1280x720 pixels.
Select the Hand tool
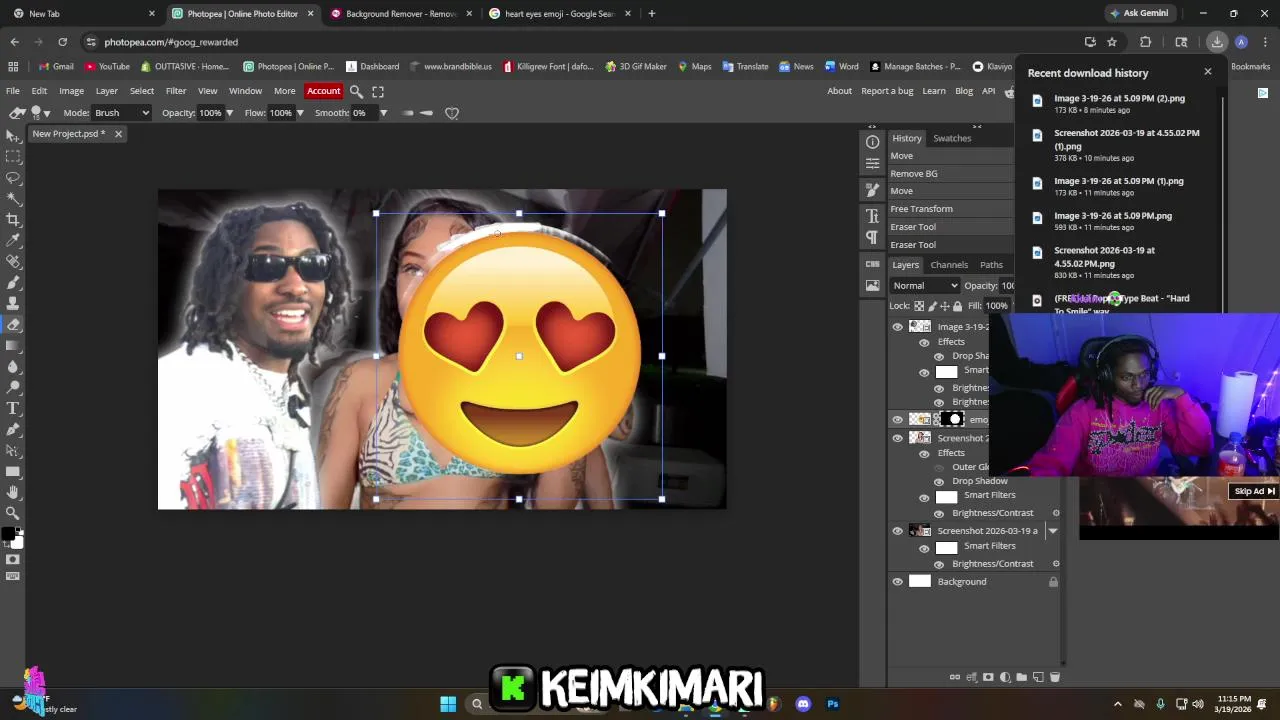[13, 493]
